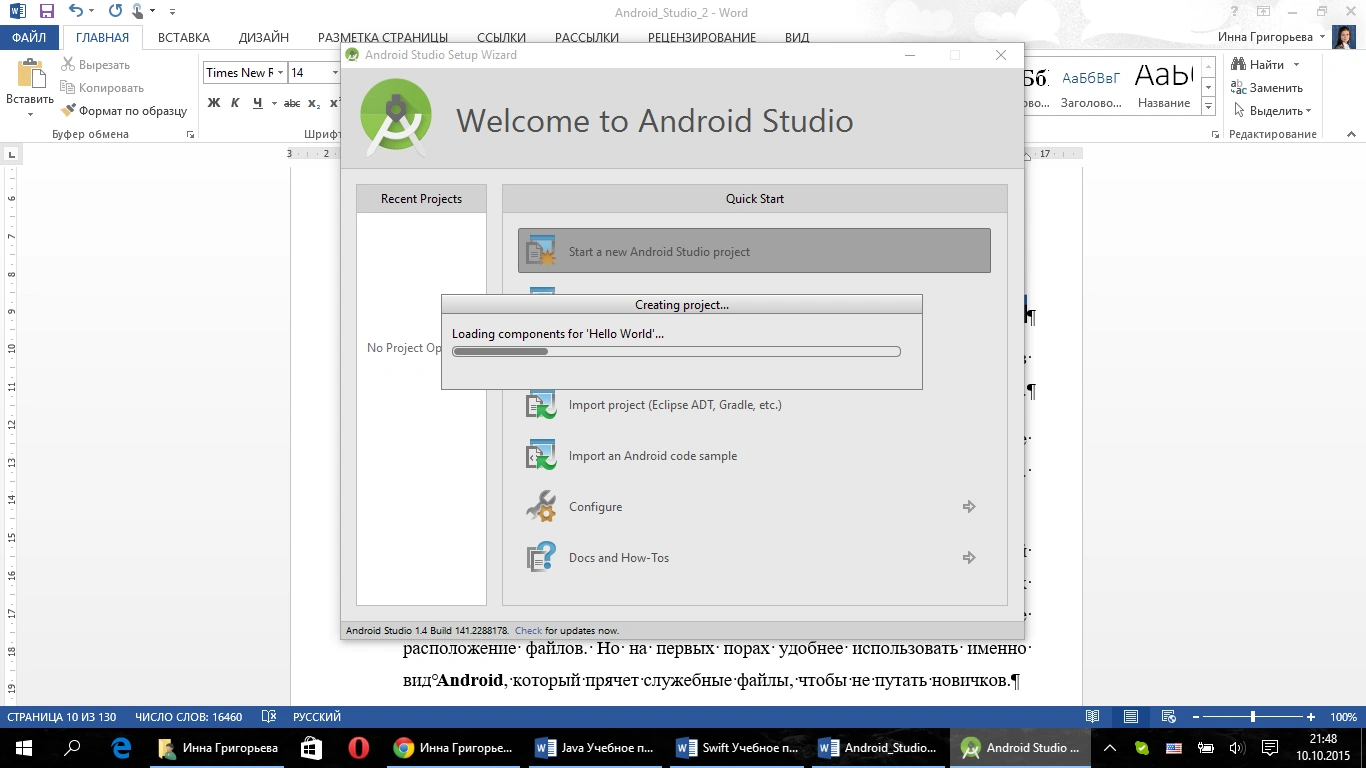The width and height of the screenshot is (1366, 768).
Task: Click the Import Android code sample icon
Action: [541, 456]
